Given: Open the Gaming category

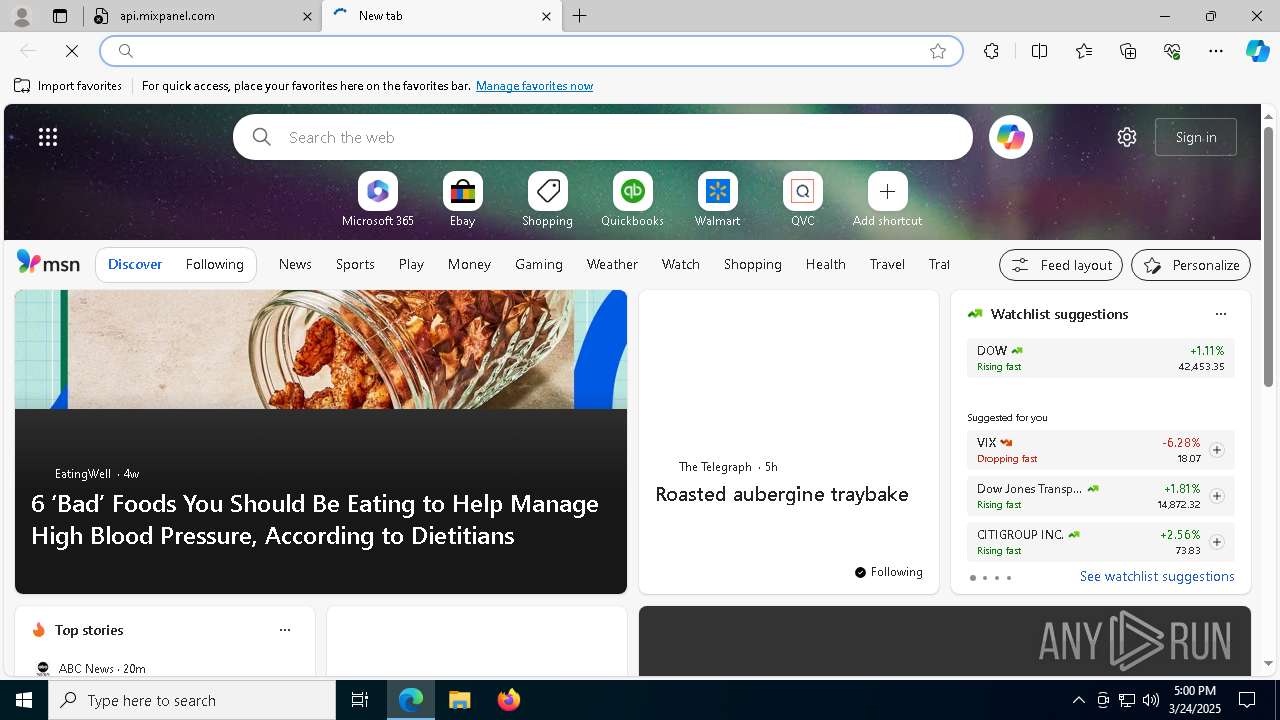Looking at the screenshot, I should pos(539,265).
